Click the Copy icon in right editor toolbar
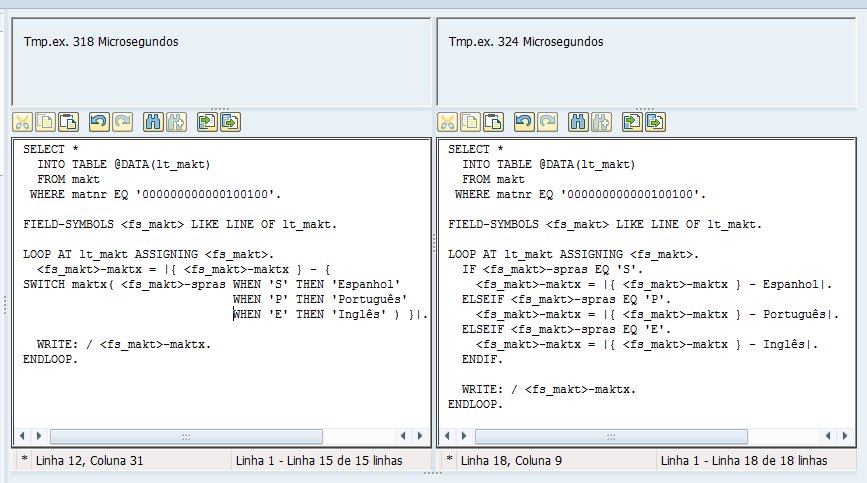 click(471, 122)
